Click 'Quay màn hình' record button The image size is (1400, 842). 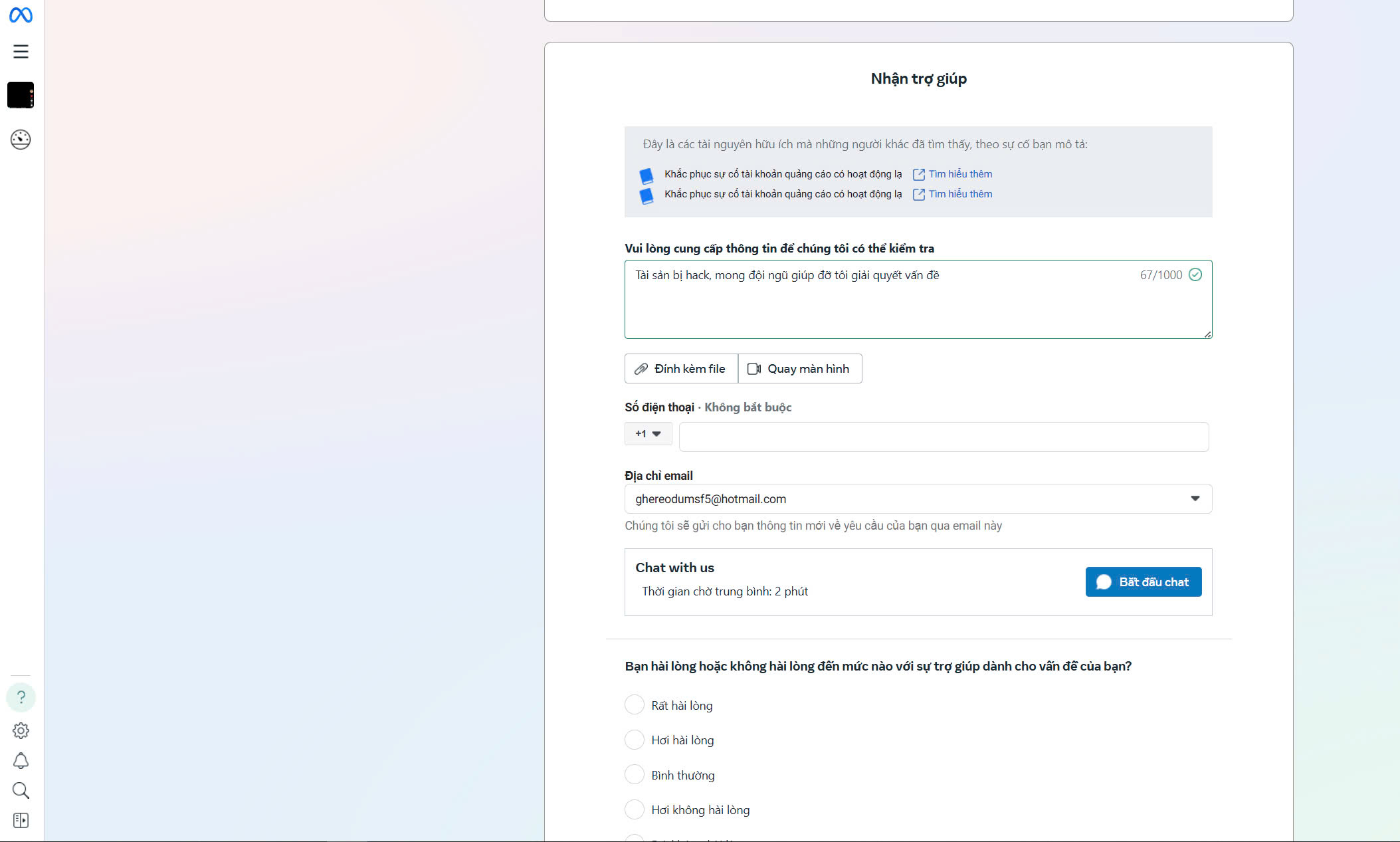tap(799, 368)
